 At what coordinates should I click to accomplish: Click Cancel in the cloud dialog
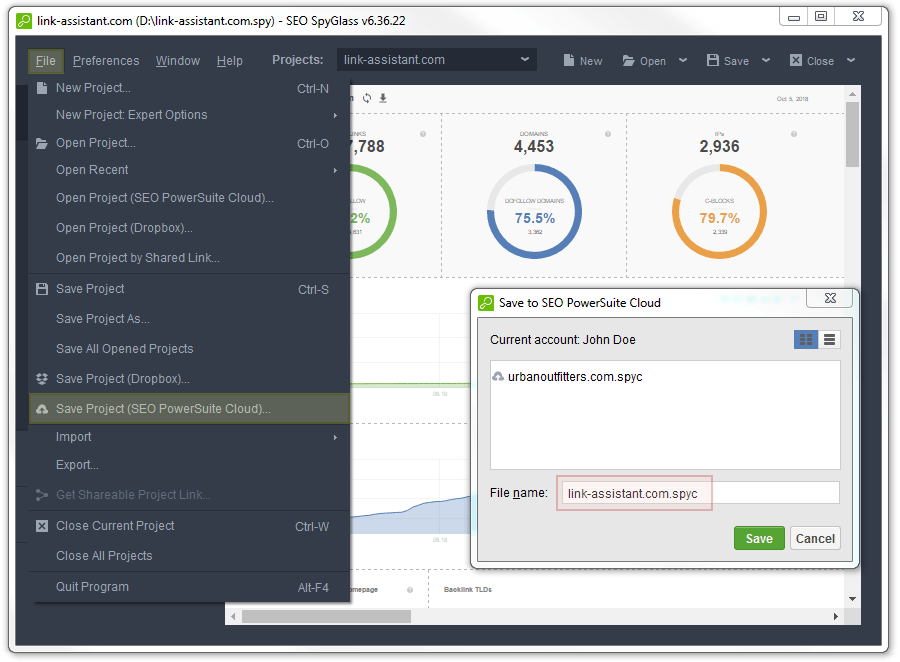(x=815, y=539)
